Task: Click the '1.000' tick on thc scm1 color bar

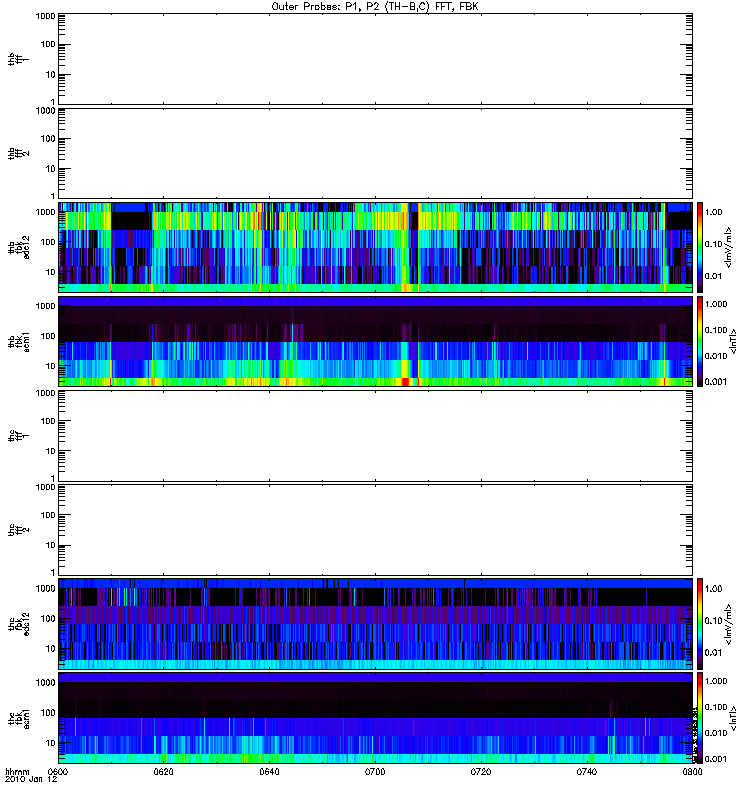Action: click(x=716, y=681)
